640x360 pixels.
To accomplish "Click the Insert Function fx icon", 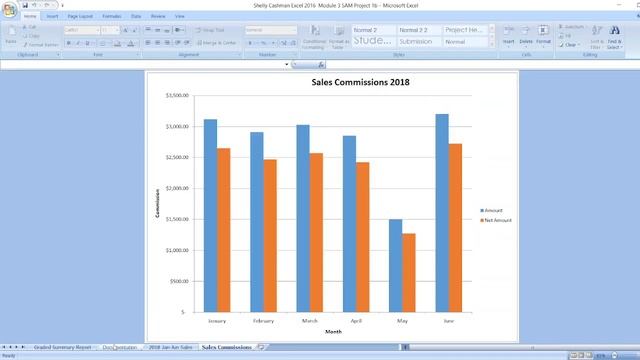I will [x=321, y=64].
